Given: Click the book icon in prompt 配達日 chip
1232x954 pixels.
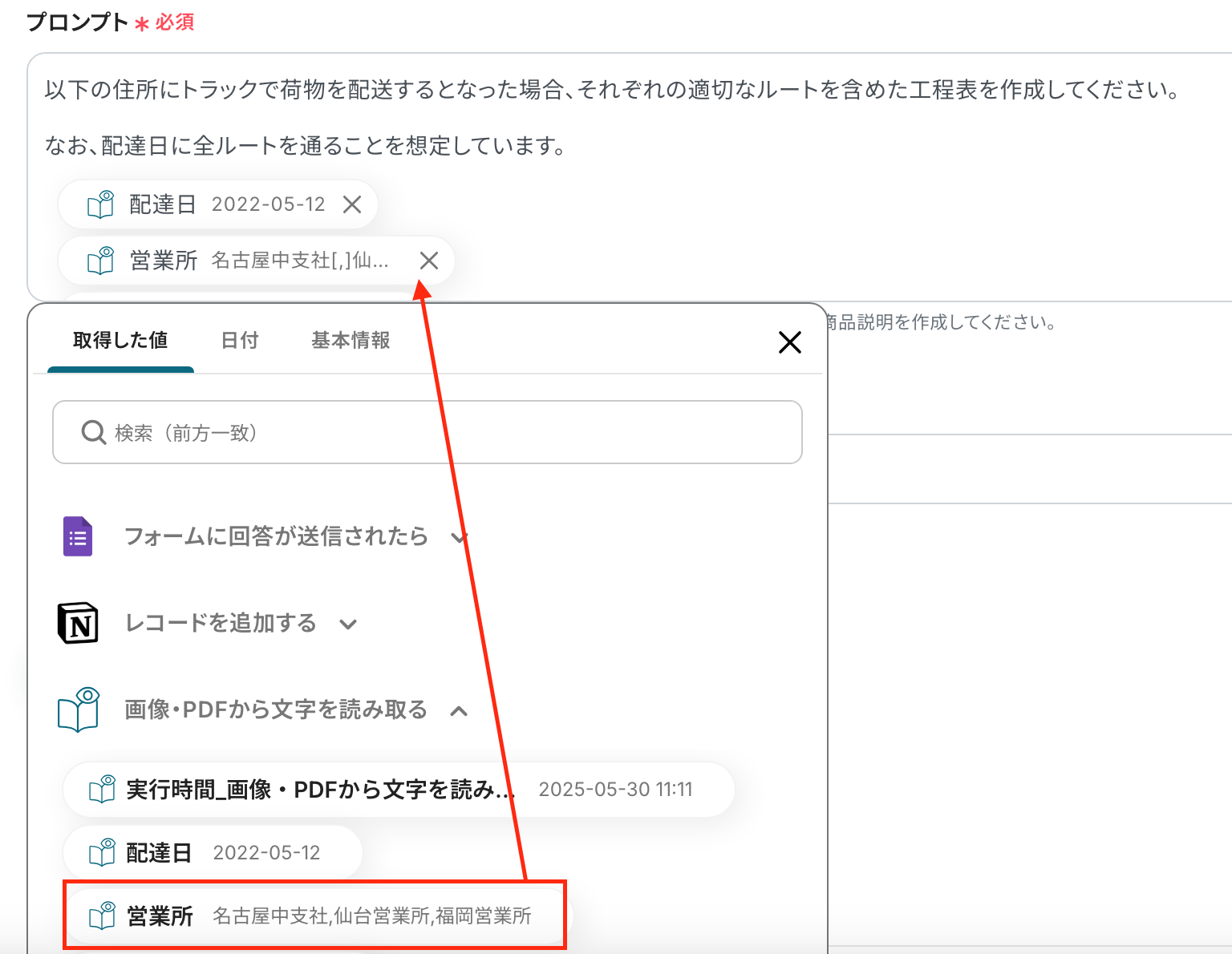Looking at the screenshot, I should click(x=101, y=204).
